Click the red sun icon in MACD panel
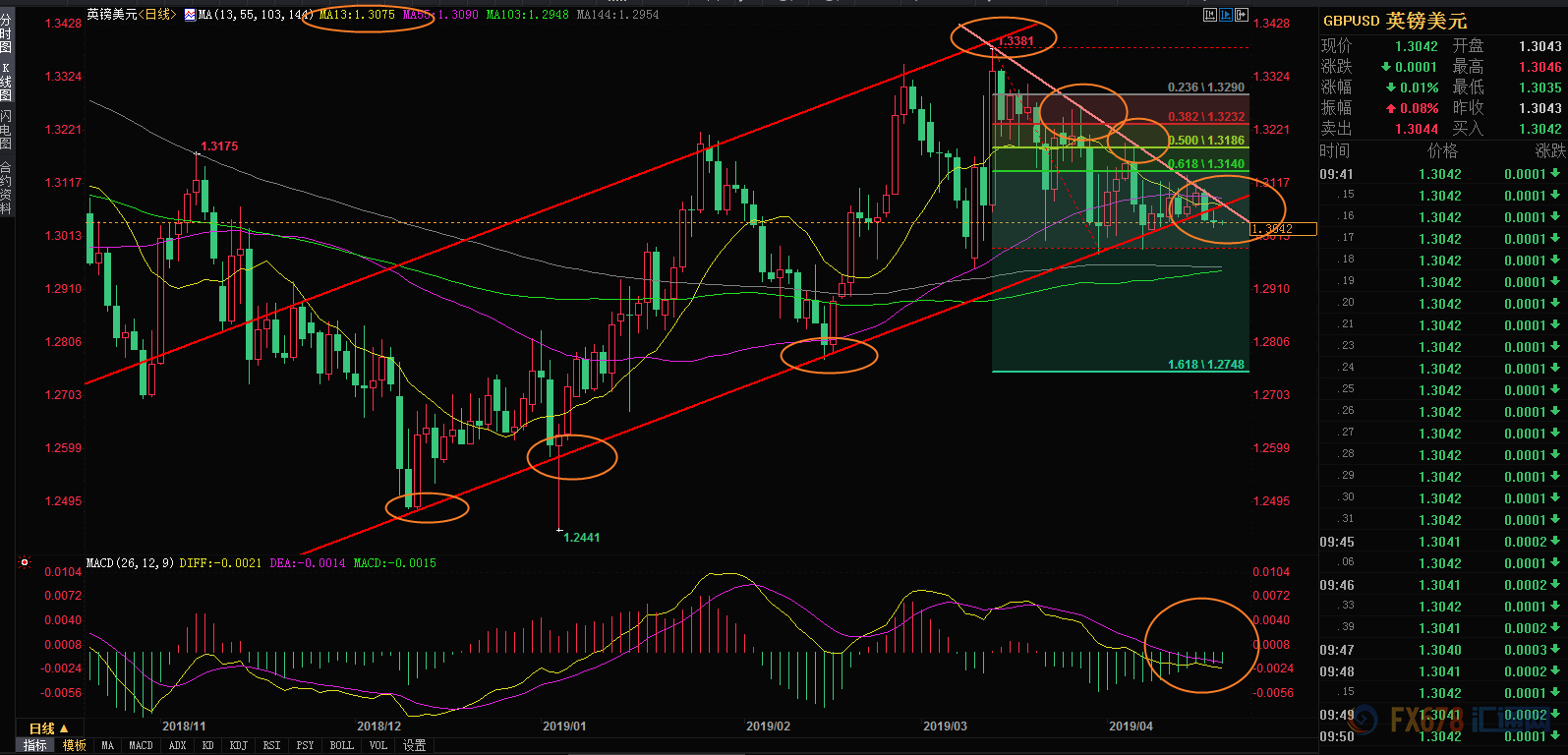The image size is (1568, 755). [x=25, y=563]
